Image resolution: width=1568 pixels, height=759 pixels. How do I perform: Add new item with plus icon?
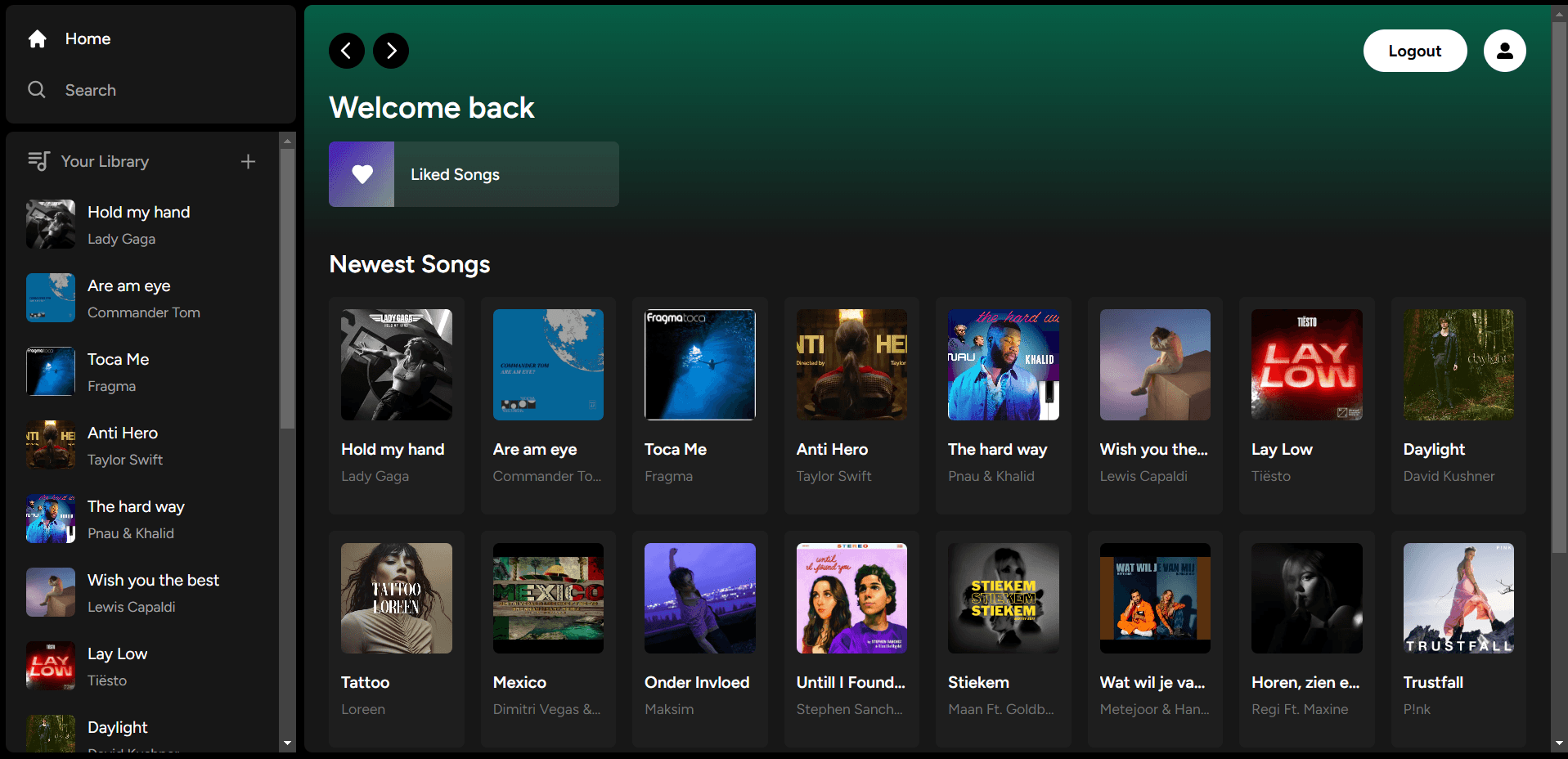coord(248,162)
